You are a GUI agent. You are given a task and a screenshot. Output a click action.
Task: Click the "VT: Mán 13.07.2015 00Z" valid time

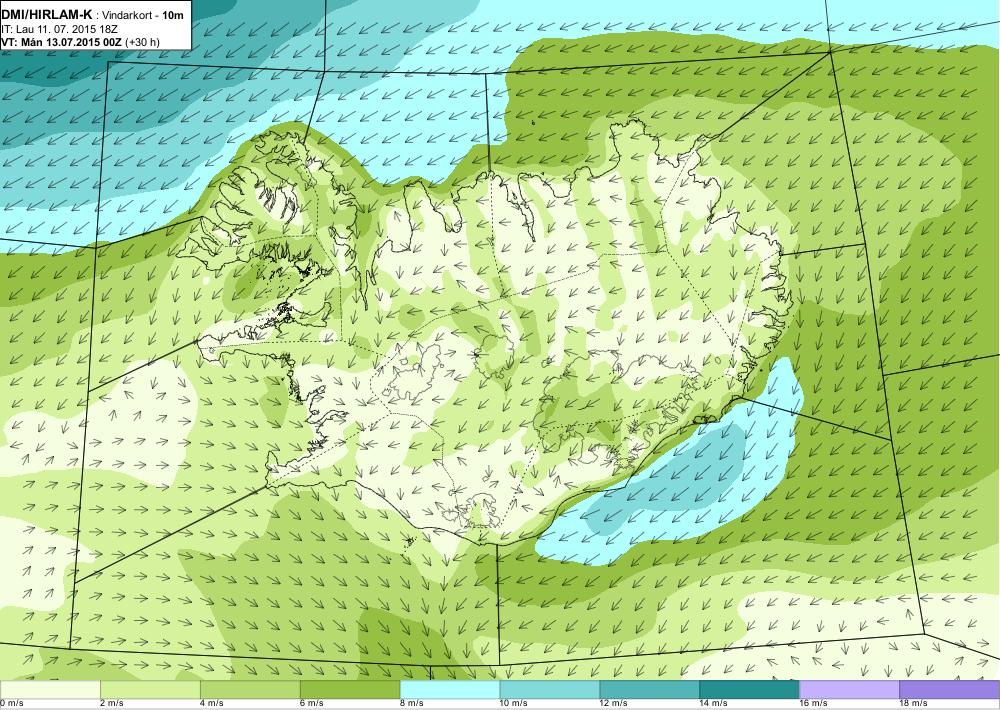(x=62, y=42)
